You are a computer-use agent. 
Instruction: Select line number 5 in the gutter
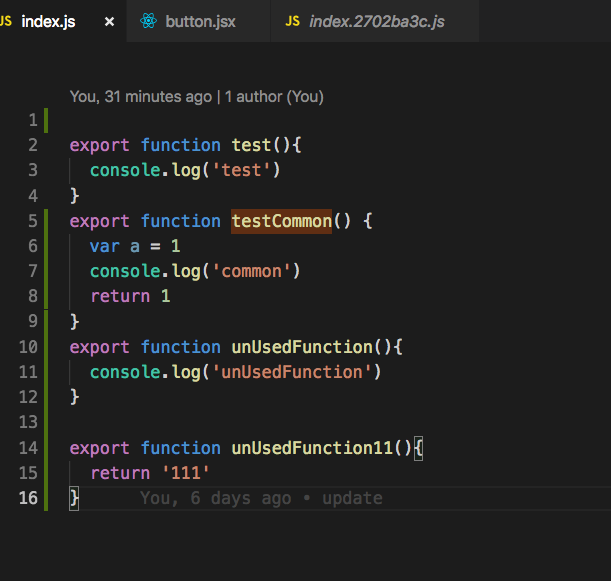[33, 221]
